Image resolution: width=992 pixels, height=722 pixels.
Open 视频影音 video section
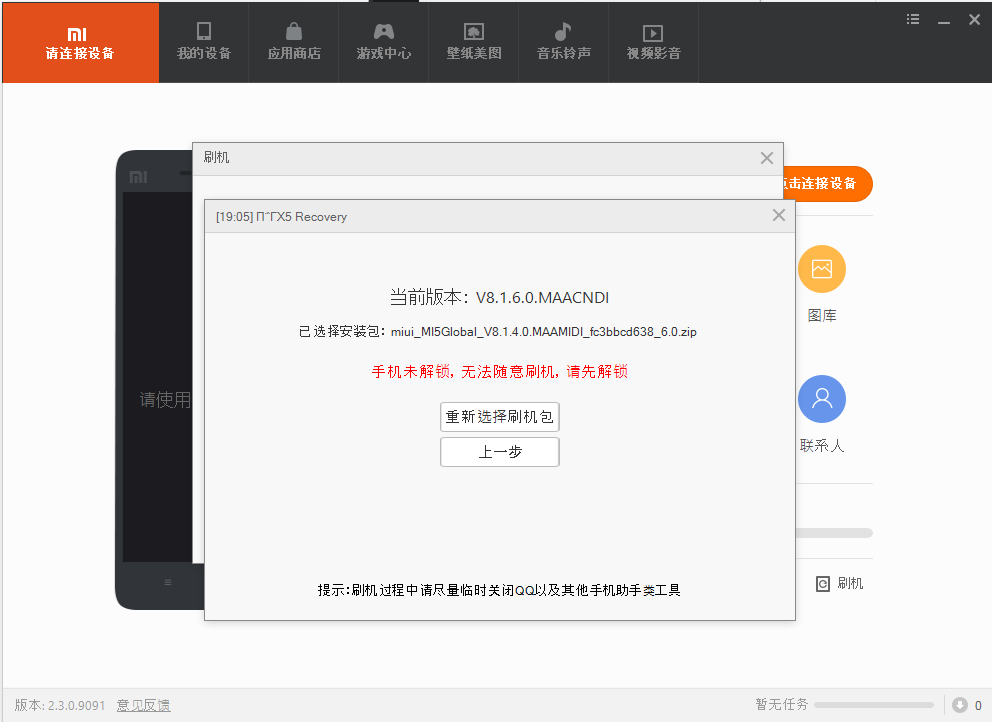(x=654, y=42)
